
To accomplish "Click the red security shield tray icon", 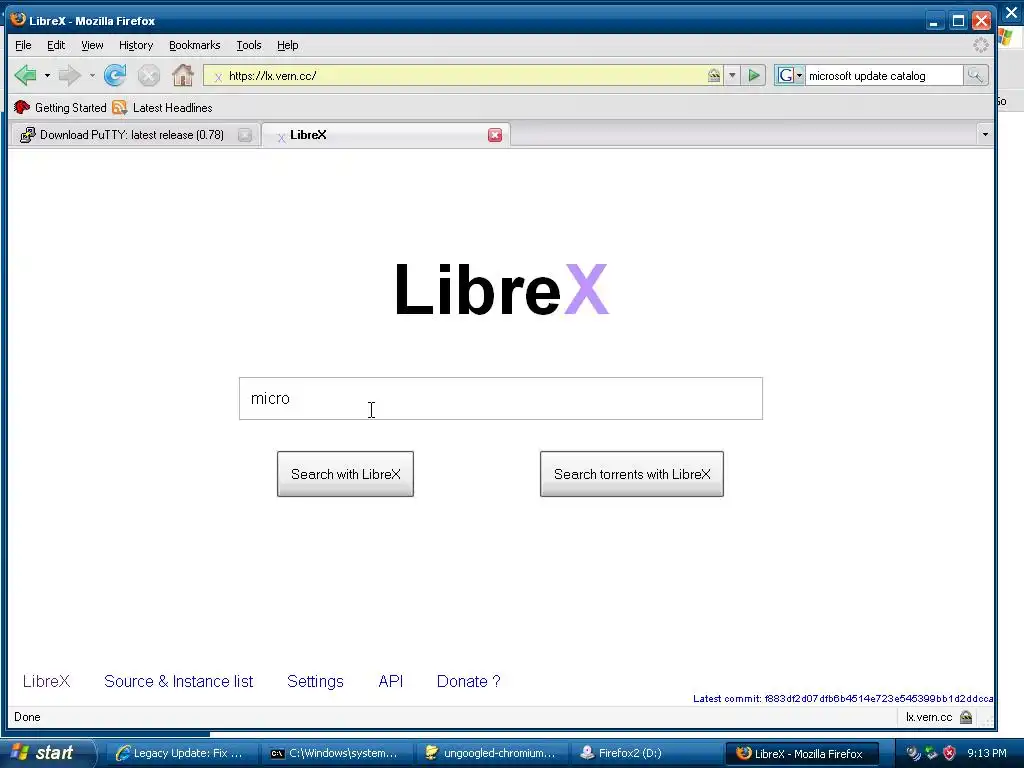I will [950, 753].
